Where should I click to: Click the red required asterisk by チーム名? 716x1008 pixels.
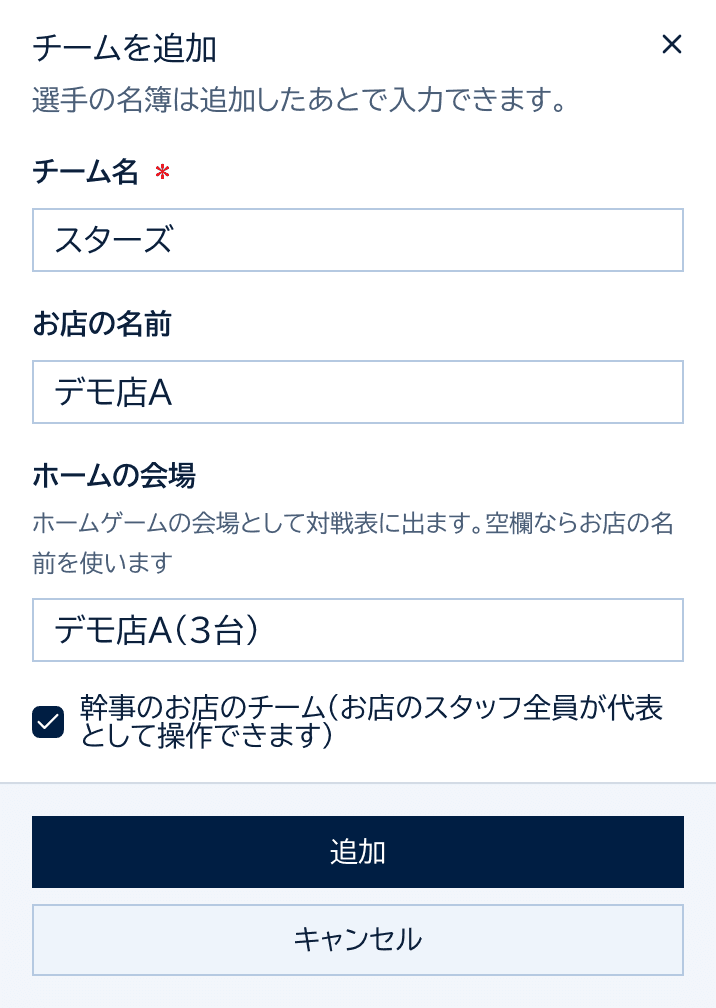point(163,172)
